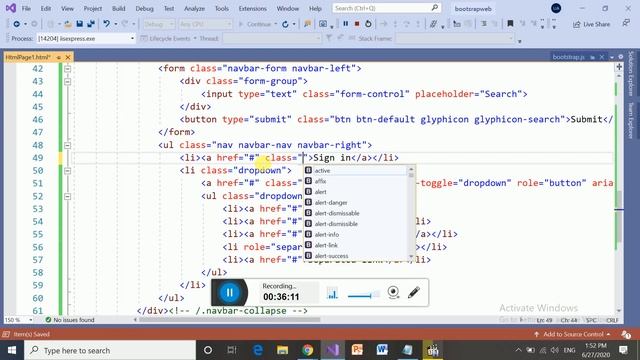The image size is (640, 360).
Task: Click the recorder pencil annotation icon
Action: [413, 292]
